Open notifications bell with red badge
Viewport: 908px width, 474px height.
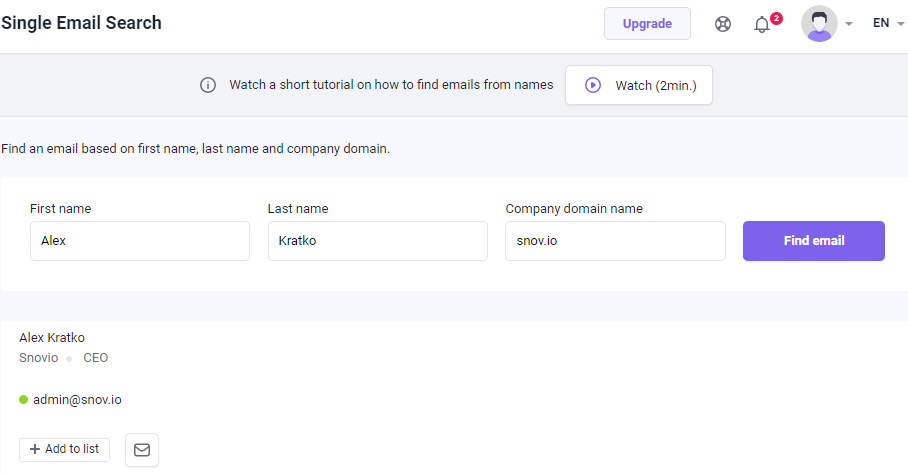[767, 23]
